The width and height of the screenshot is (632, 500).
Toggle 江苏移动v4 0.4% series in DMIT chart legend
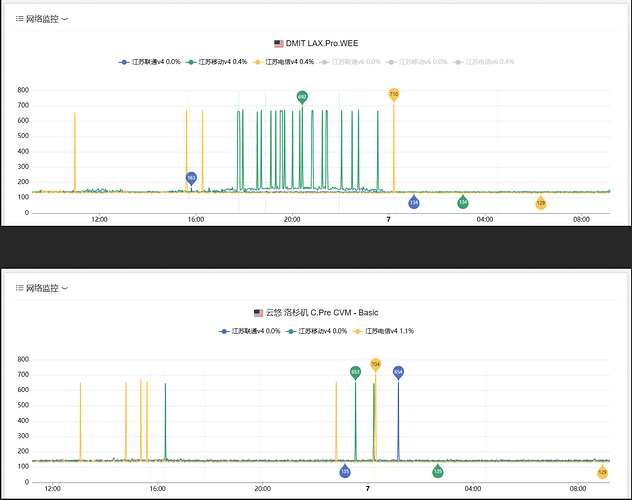pyautogui.click(x=216, y=62)
